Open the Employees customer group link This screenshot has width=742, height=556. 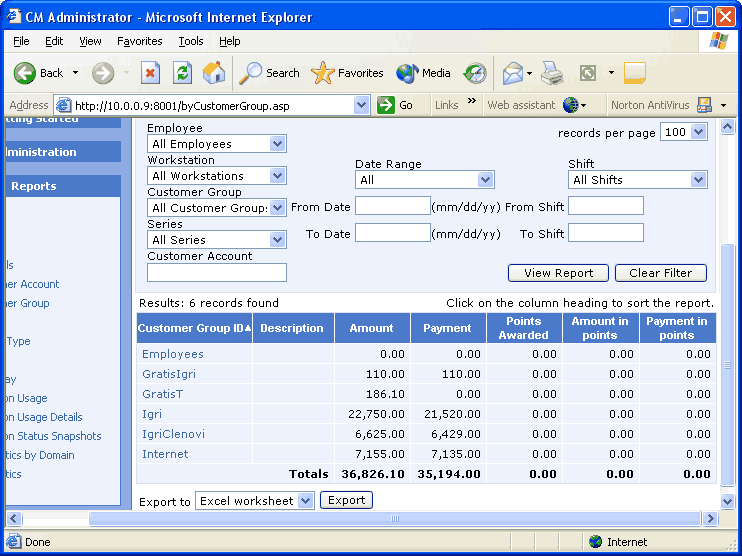(173, 354)
